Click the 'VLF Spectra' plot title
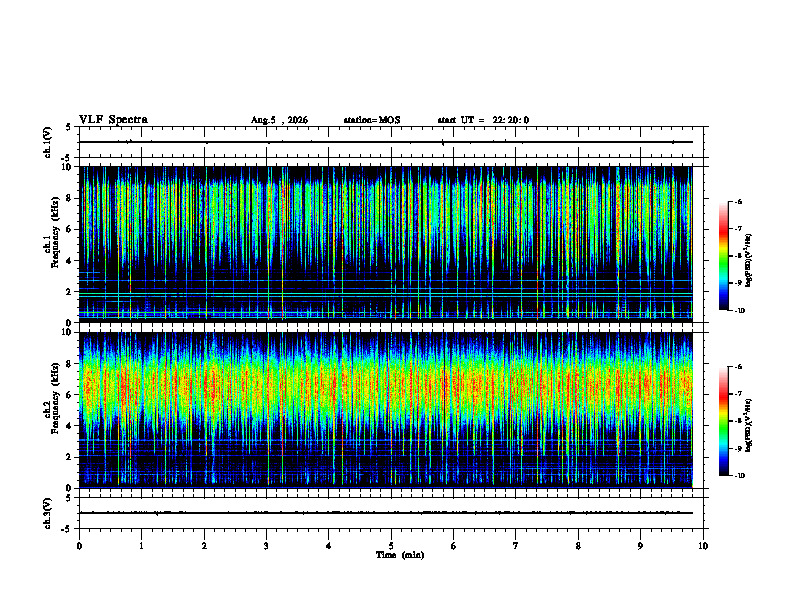 pos(113,120)
